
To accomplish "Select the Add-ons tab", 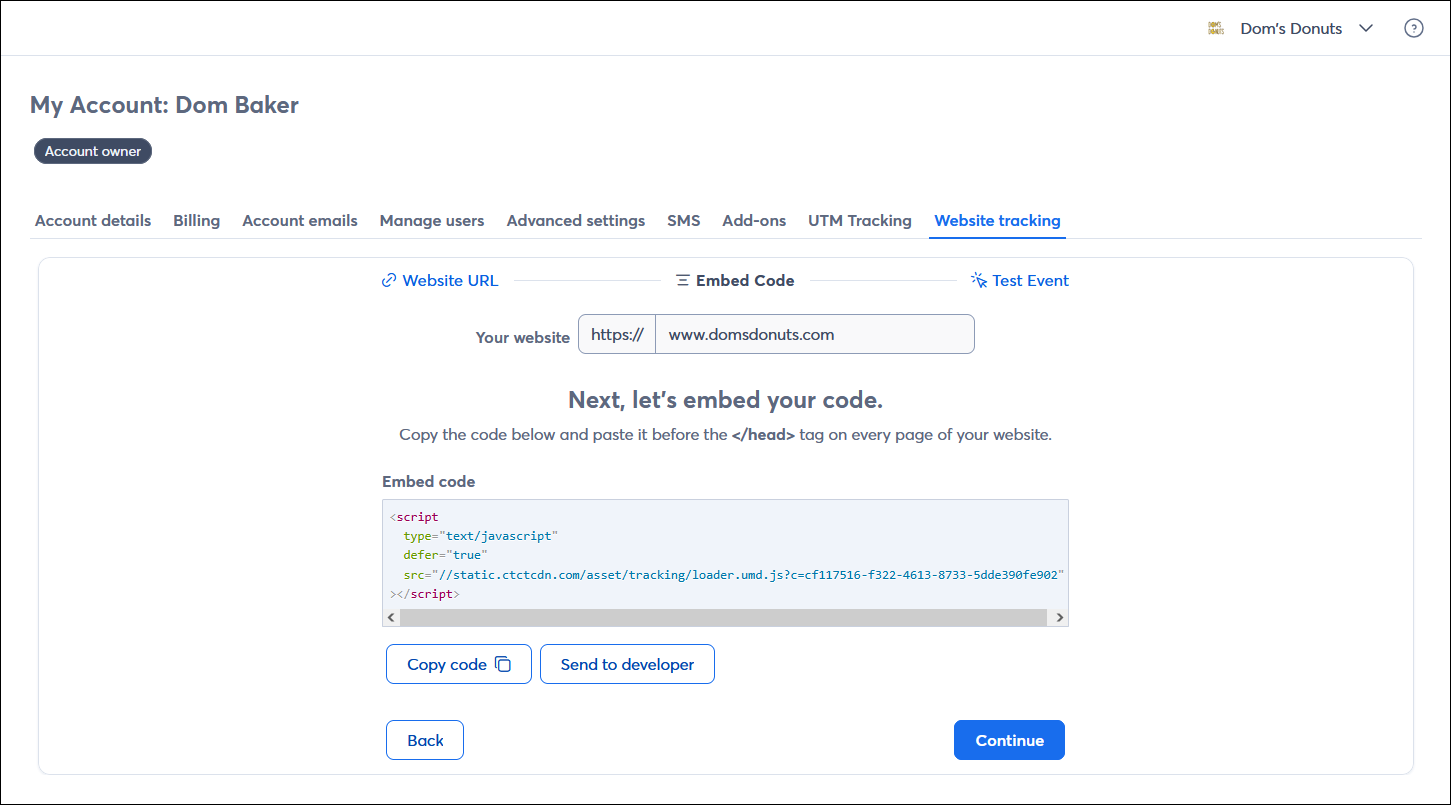I will coord(754,221).
